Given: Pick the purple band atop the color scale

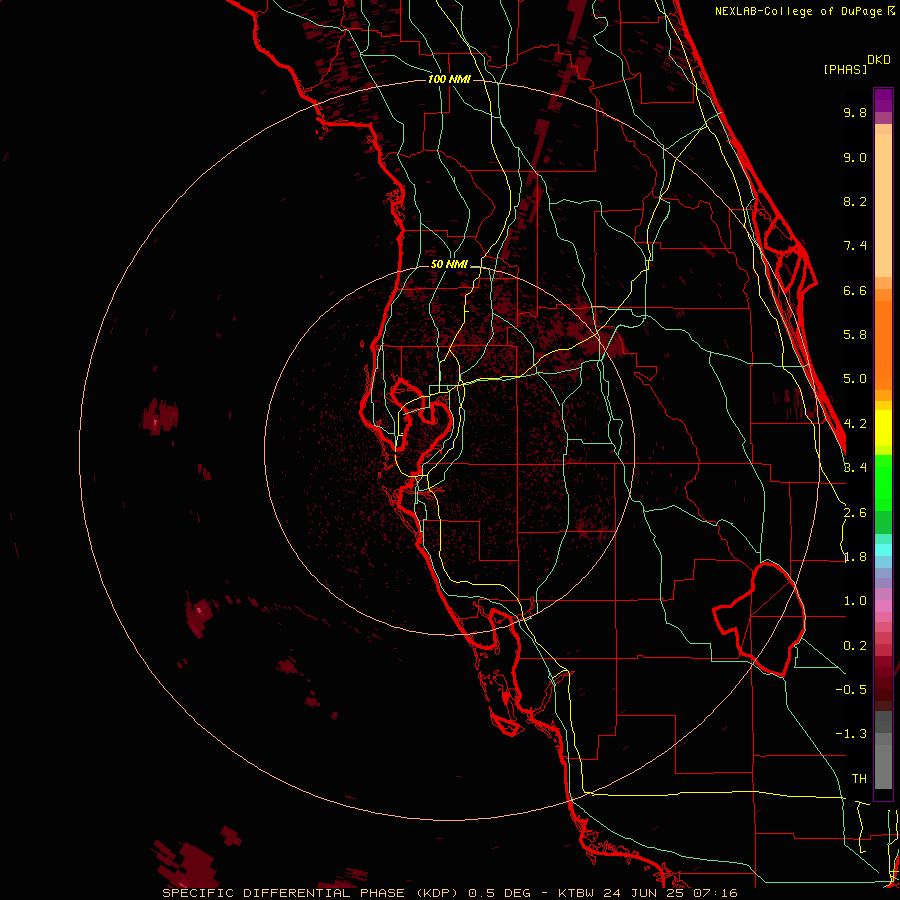Looking at the screenshot, I should click(883, 100).
